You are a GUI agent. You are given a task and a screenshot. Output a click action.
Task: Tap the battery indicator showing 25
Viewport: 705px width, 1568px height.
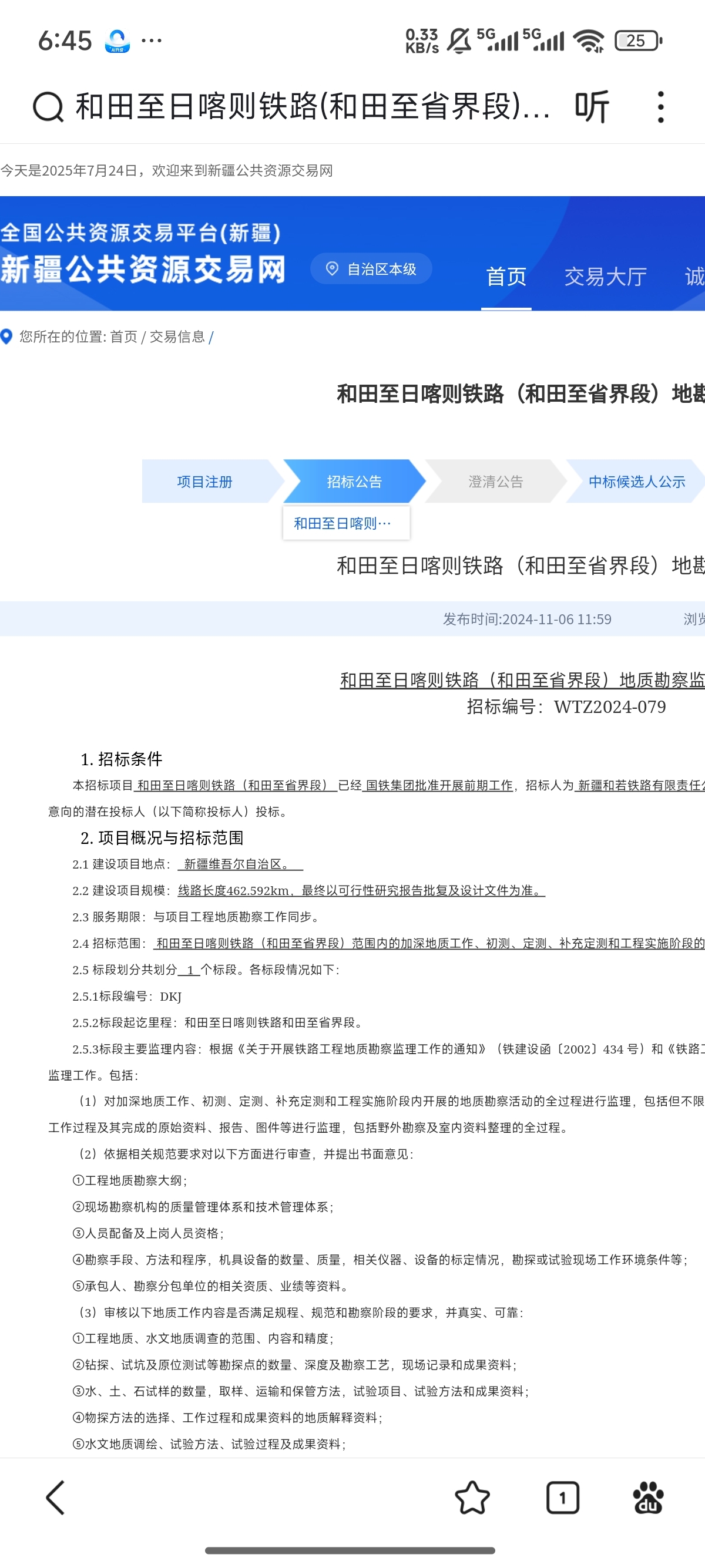tap(638, 41)
